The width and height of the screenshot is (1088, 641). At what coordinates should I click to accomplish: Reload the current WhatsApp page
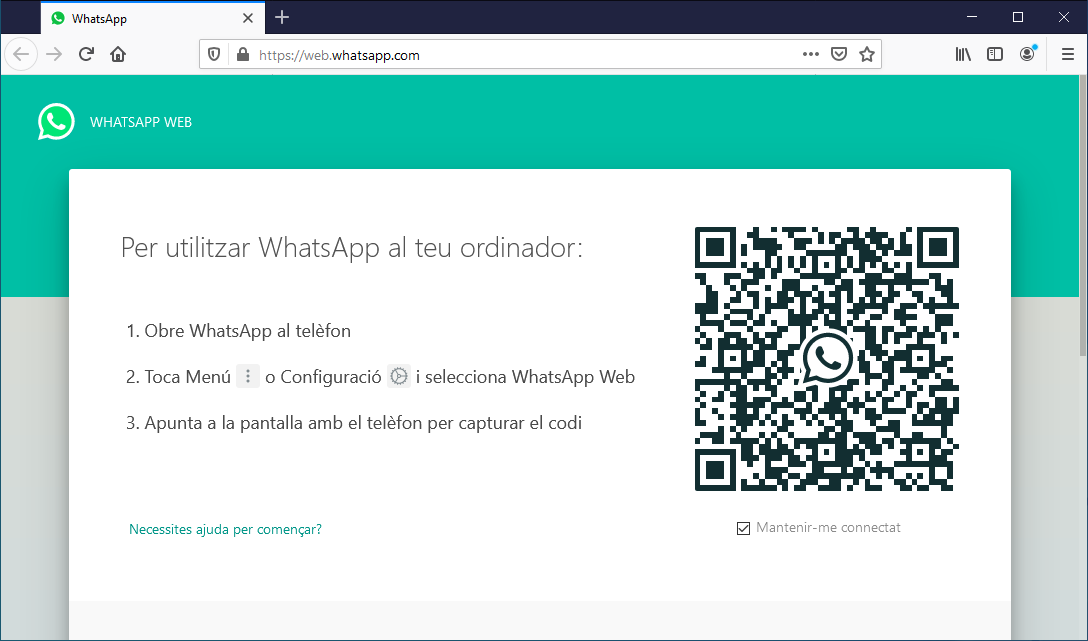[x=86, y=54]
